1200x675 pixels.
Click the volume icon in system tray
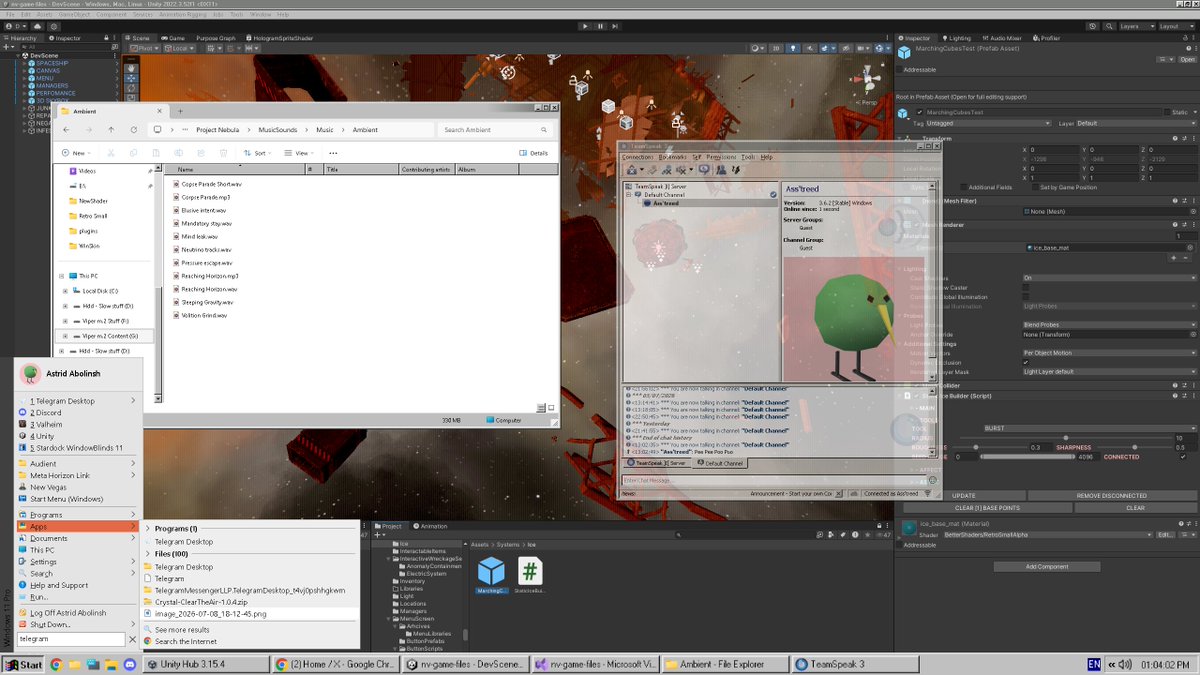point(1124,664)
